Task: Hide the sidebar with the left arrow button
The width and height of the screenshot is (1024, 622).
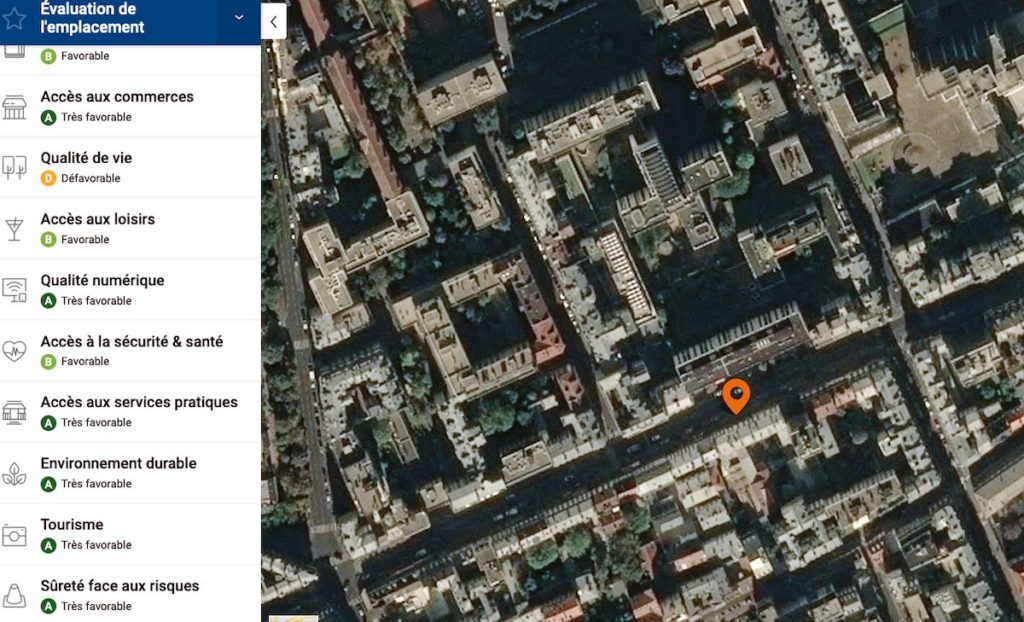Action: click(274, 22)
